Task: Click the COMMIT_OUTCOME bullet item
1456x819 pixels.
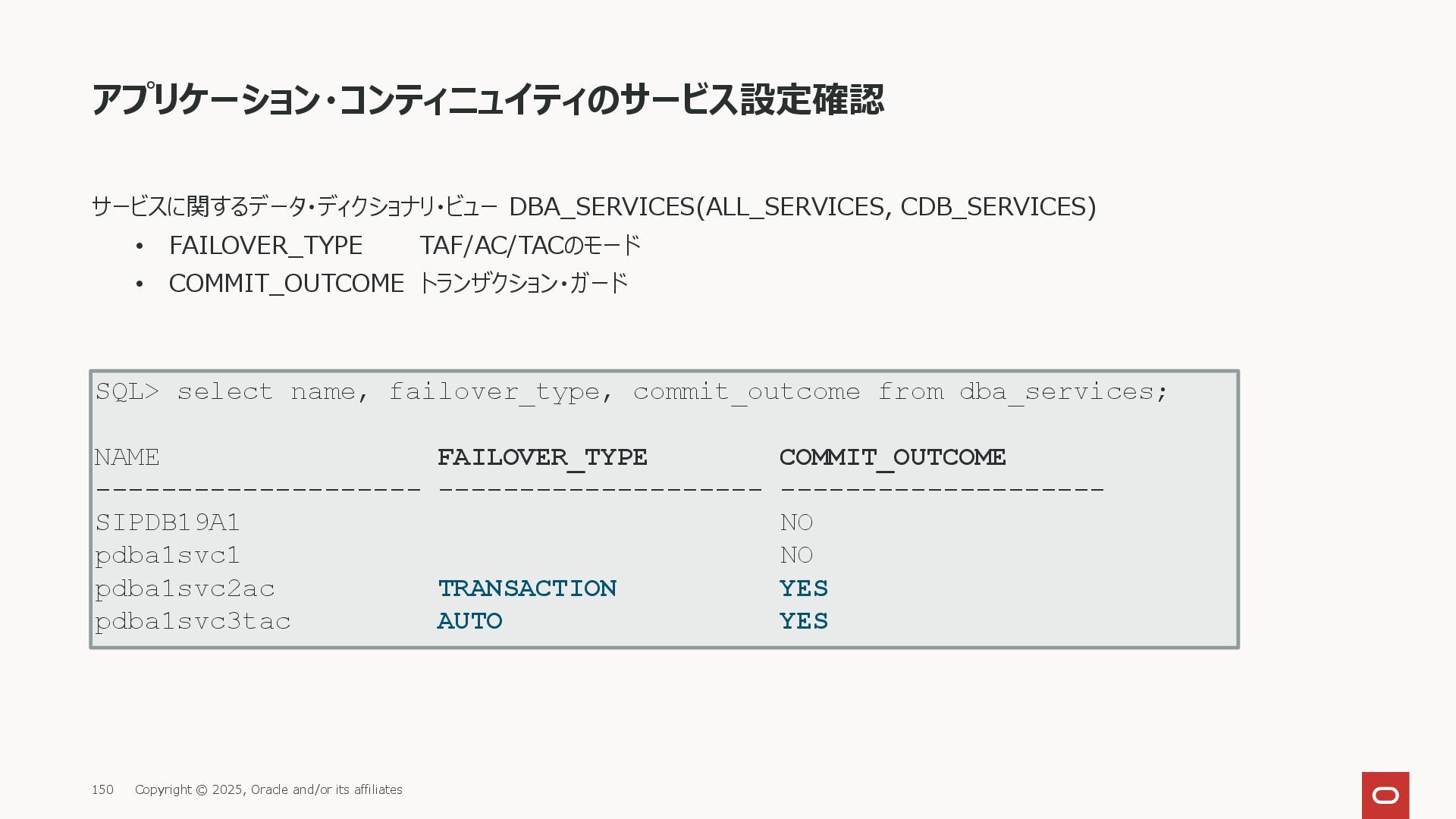Action: tap(398, 283)
